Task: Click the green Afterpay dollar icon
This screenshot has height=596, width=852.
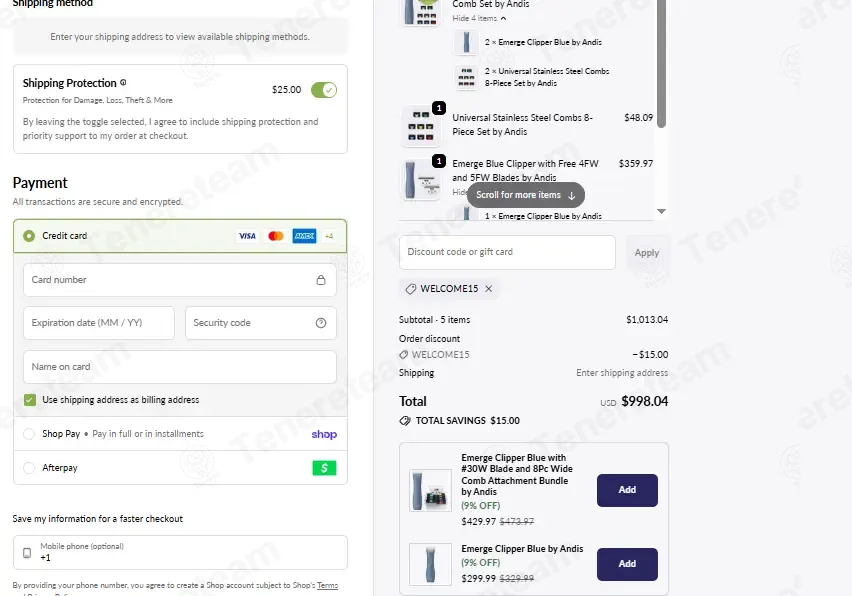Action: [x=324, y=468]
